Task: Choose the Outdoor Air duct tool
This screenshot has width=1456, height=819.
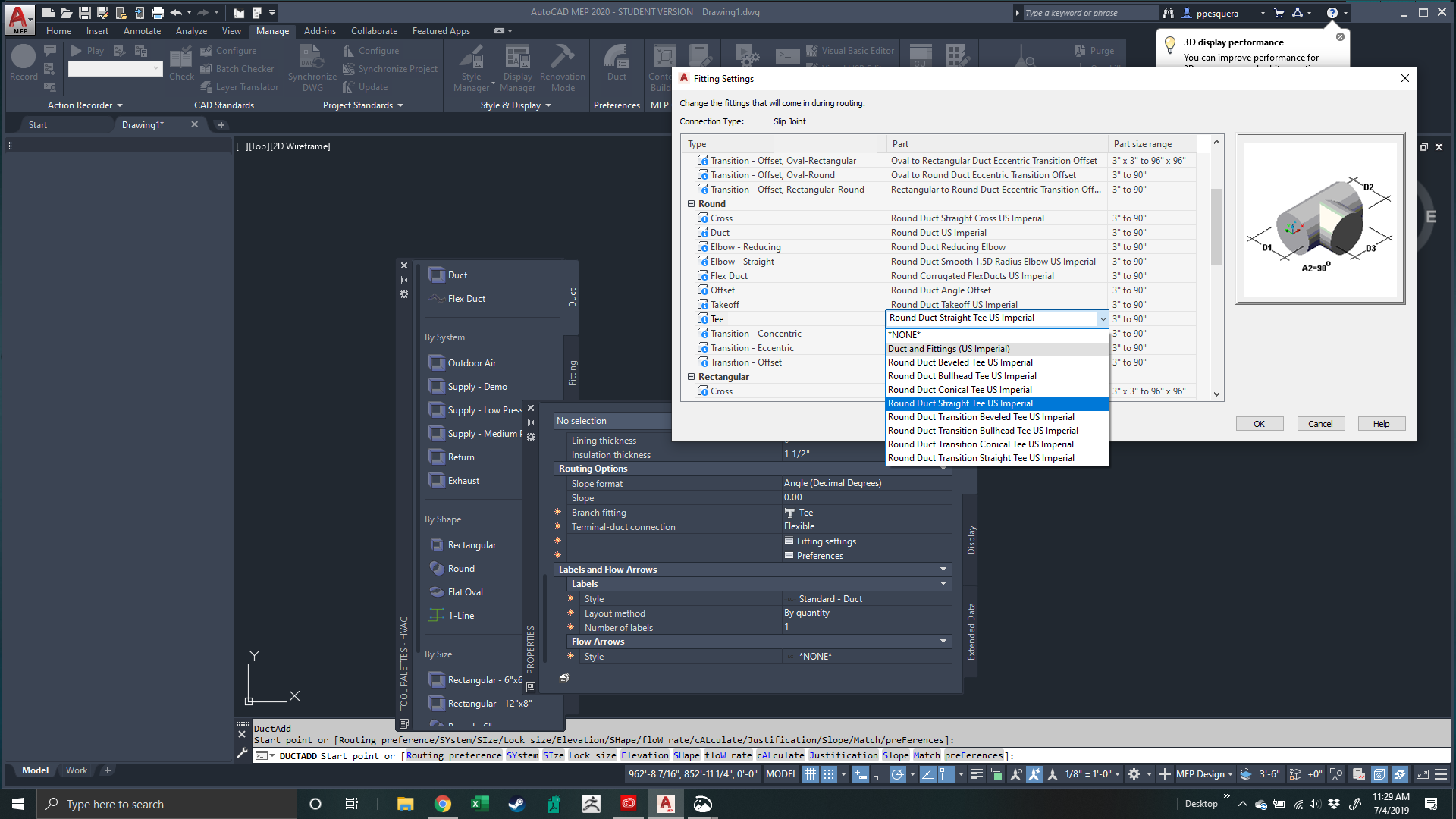Action: click(462, 362)
